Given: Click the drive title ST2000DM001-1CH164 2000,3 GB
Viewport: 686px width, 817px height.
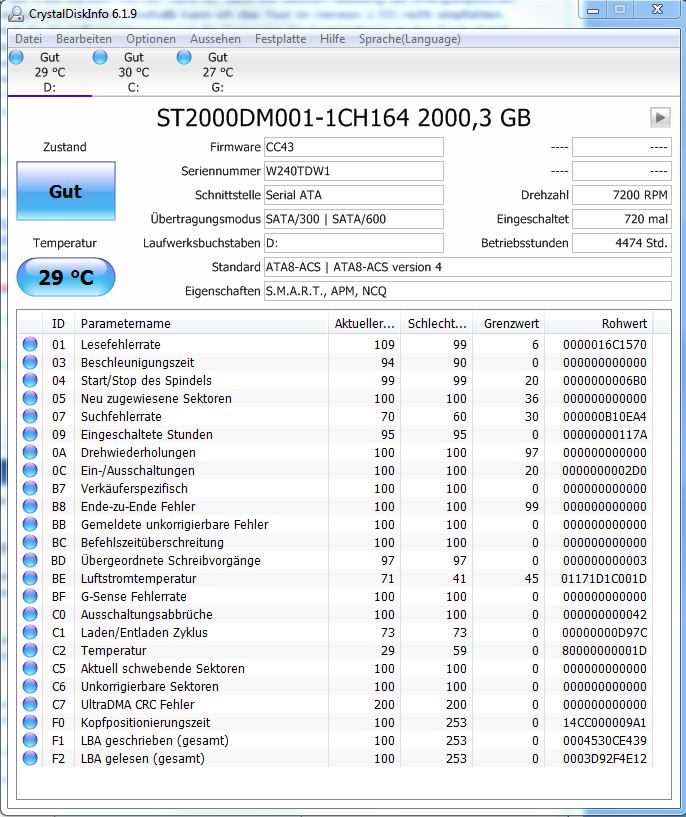Looking at the screenshot, I should [x=343, y=118].
